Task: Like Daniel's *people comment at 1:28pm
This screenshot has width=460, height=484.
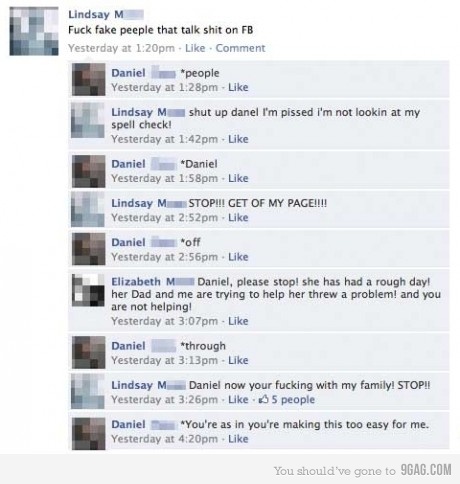Action: pos(238,87)
